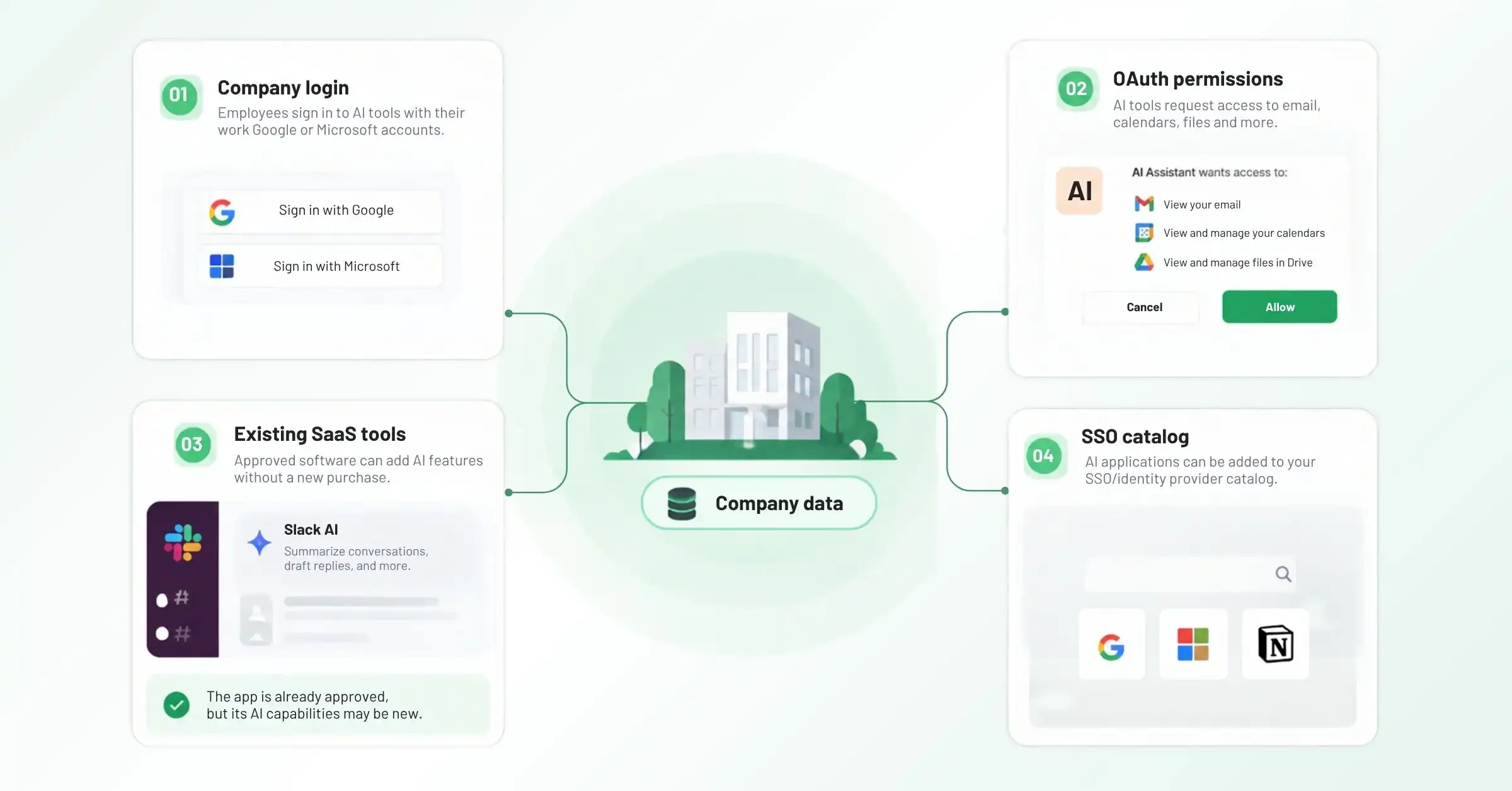Image resolution: width=1512 pixels, height=791 pixels.
Task: Click the Microsoft logo in sign-in button
Action: point(222,266)
